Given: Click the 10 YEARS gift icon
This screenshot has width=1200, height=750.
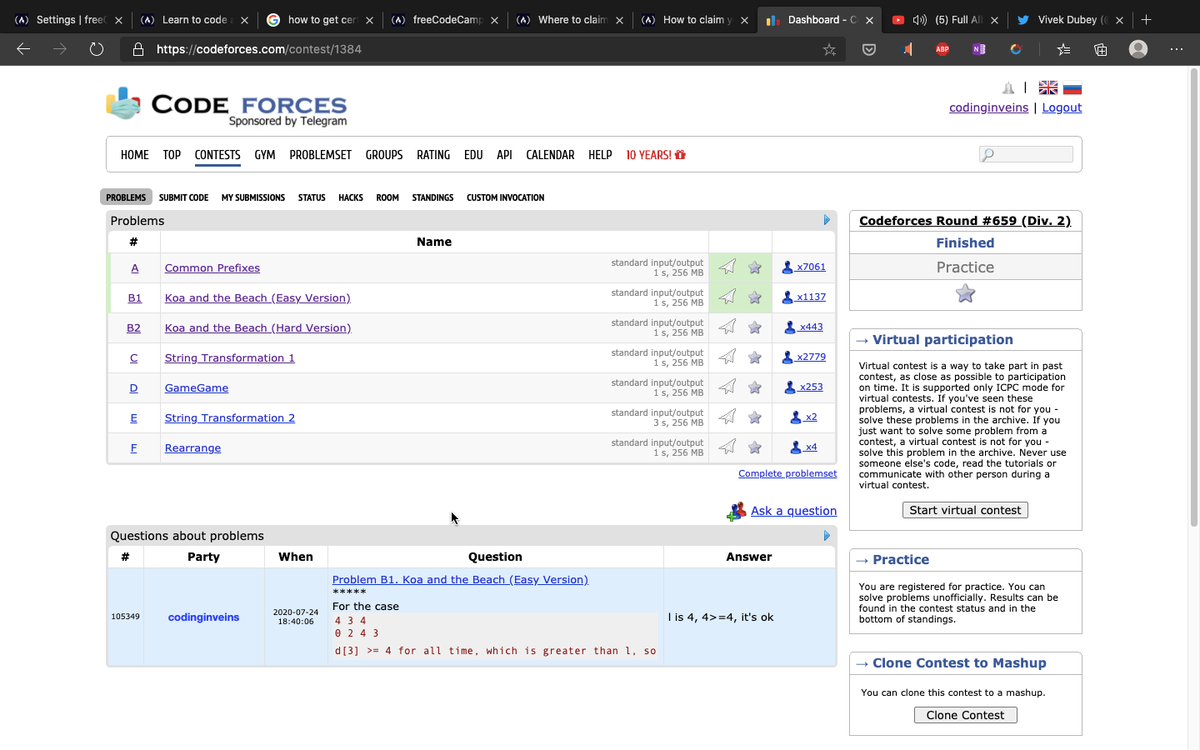Looking at the screenshot, I should (x=680, y=155).
